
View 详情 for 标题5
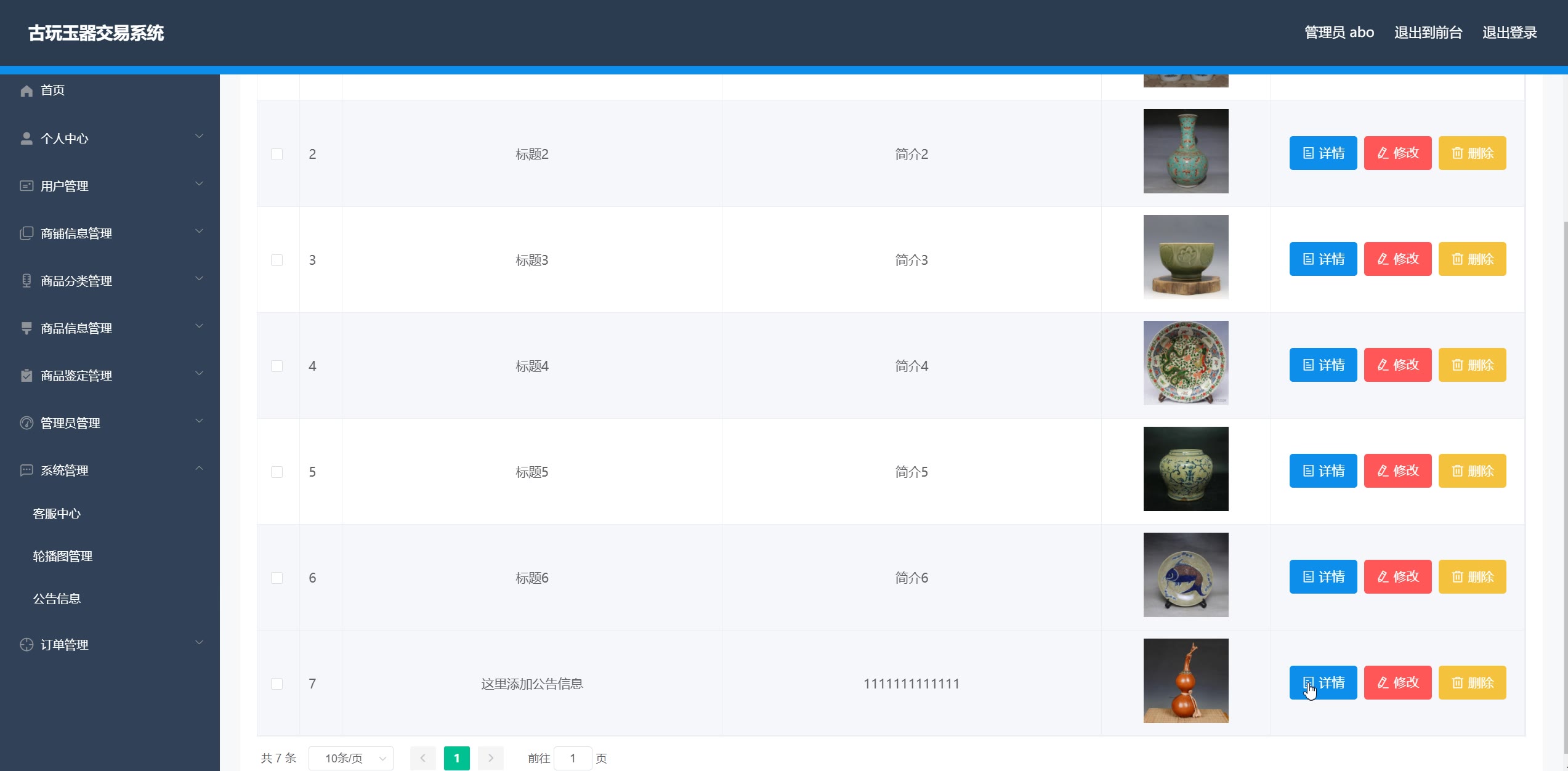coord(1323,471)
